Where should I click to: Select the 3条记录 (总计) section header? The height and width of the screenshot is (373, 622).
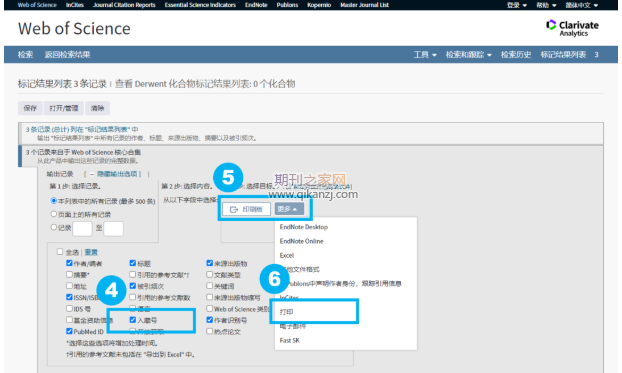pyautogui.click(x=82, y=129)
